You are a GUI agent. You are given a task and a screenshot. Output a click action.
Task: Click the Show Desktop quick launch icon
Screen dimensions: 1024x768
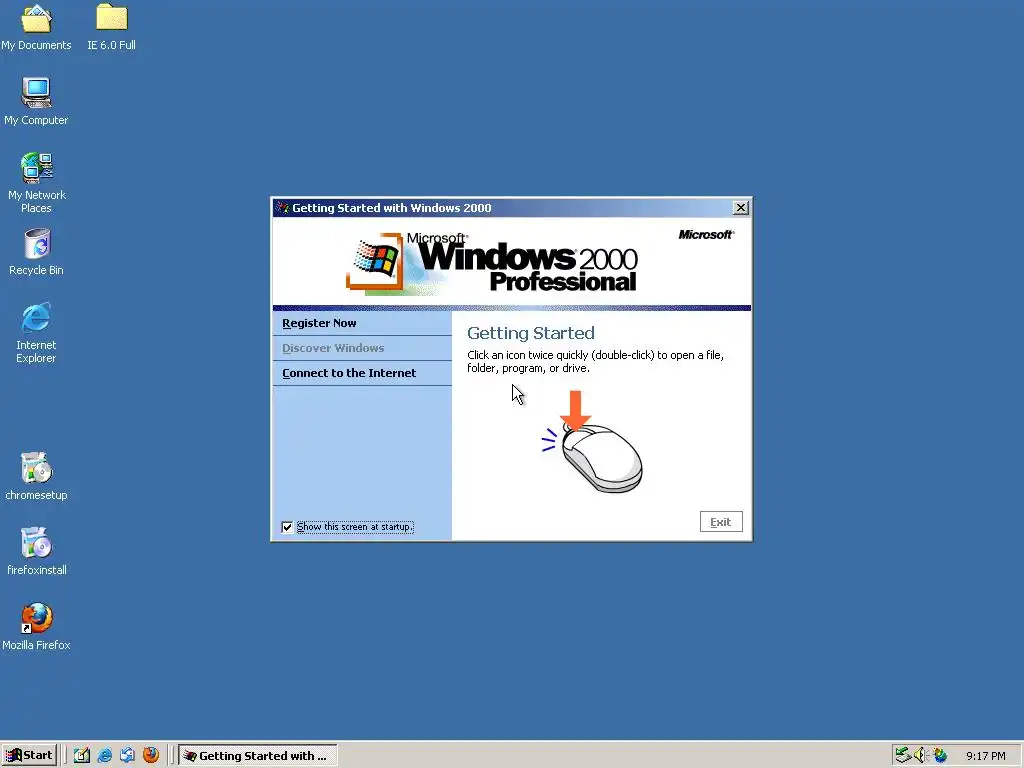coord(82,755)
